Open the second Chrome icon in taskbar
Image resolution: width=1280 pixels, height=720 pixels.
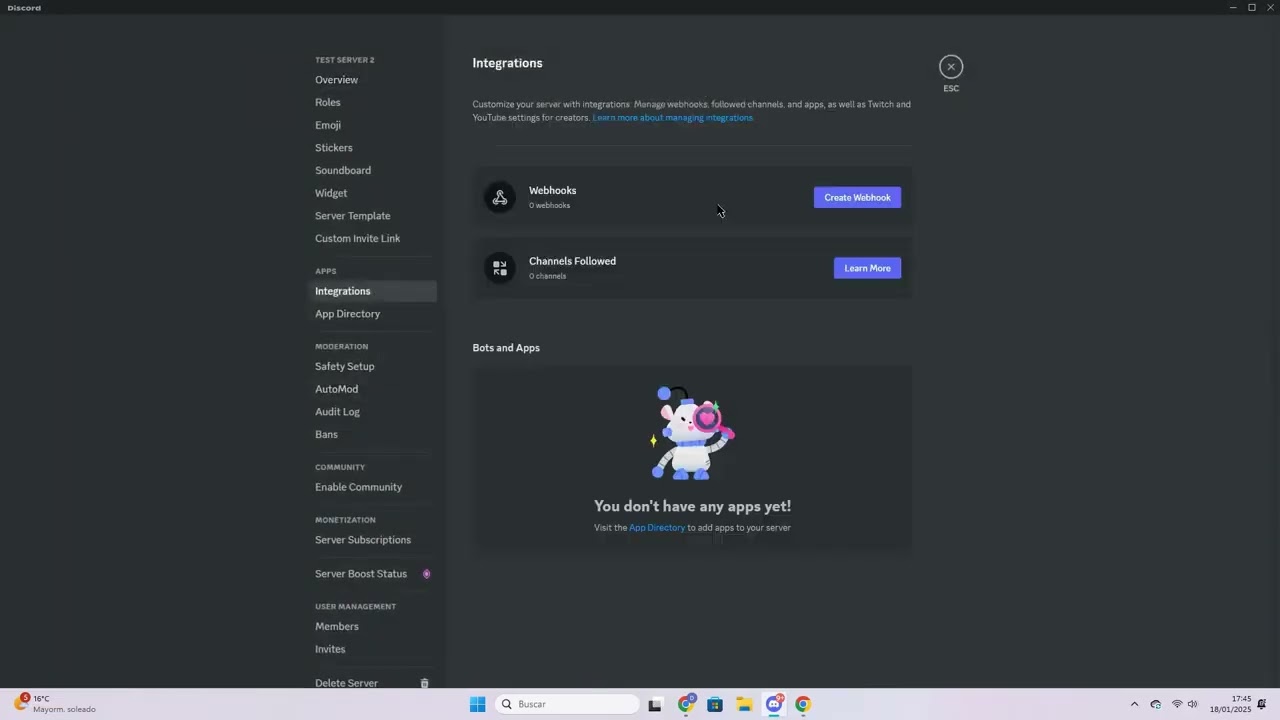(803, 704)
